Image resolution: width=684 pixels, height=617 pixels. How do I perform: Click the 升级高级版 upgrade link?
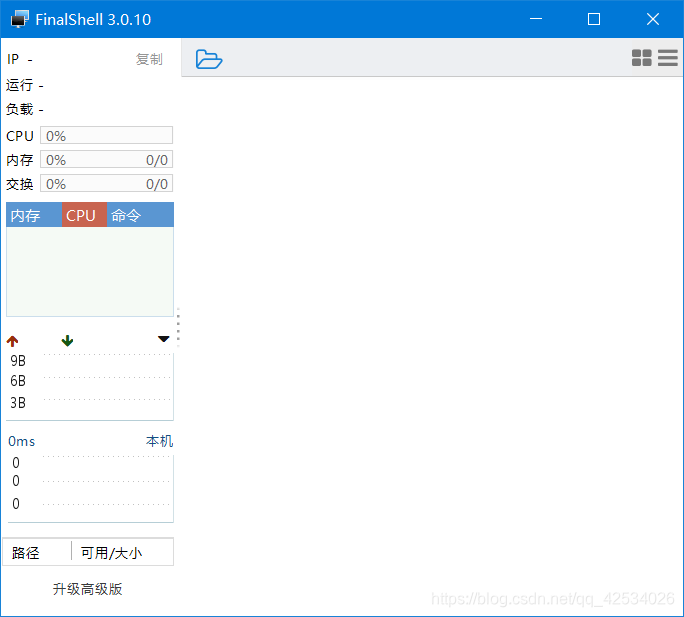88,589
